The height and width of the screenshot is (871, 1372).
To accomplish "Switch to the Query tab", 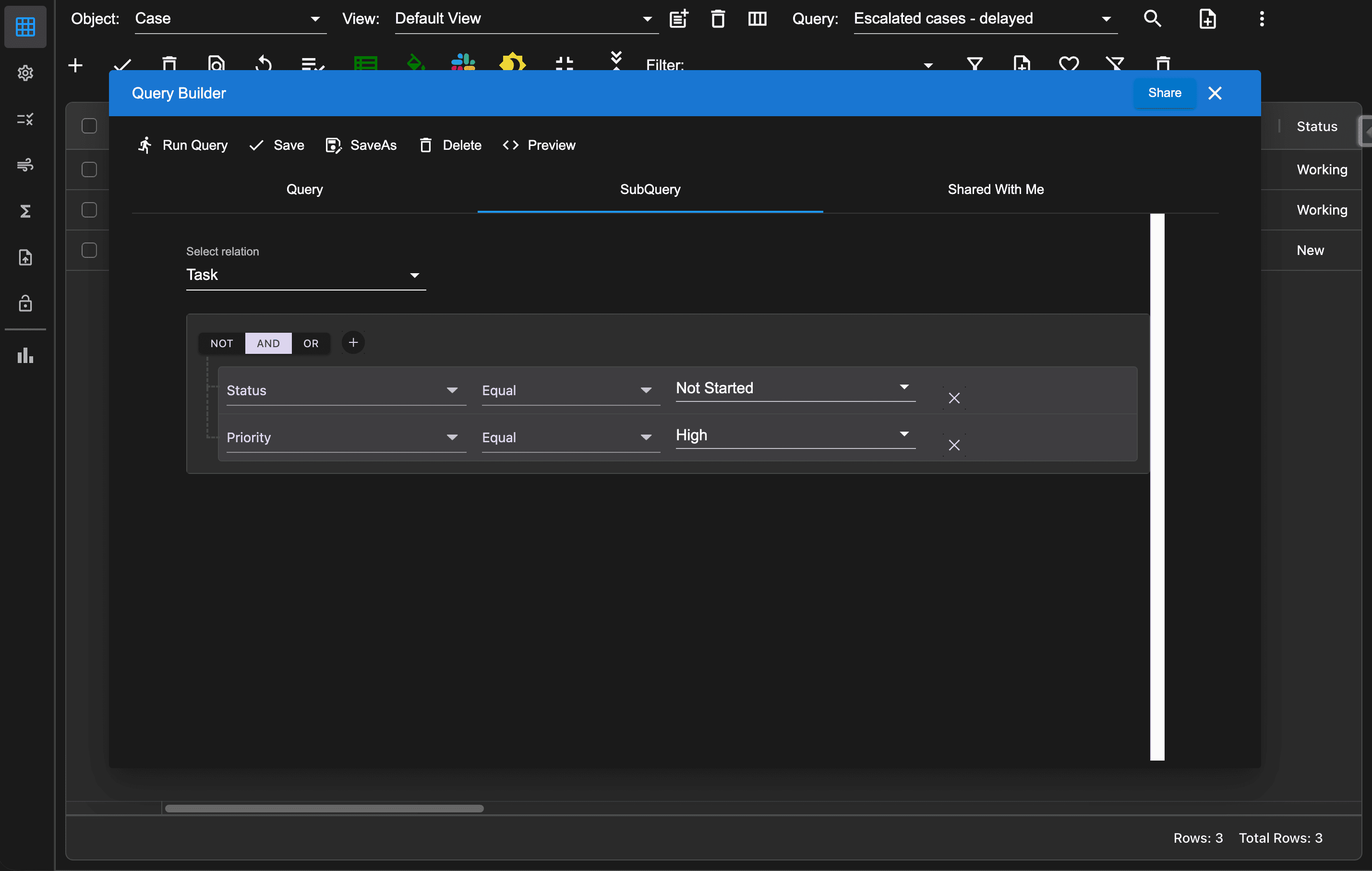I will 304,189.
